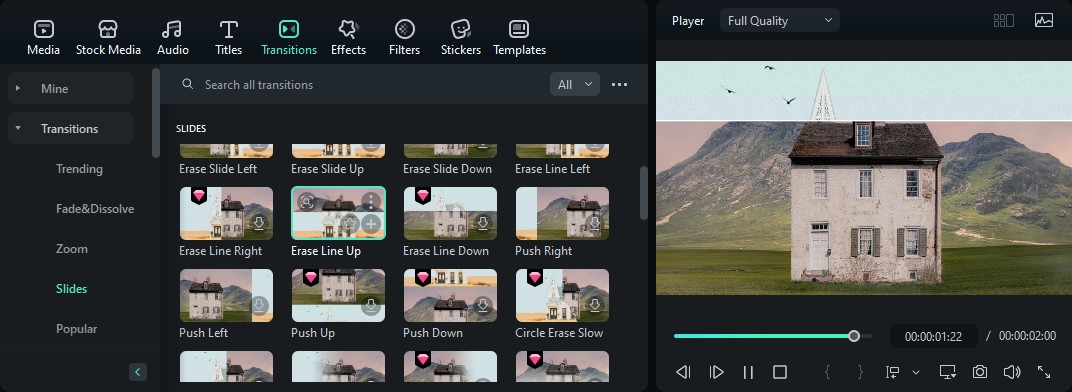Download the Push Left transition
Viewport: 1072px width, 392px height.
(259, 306)
